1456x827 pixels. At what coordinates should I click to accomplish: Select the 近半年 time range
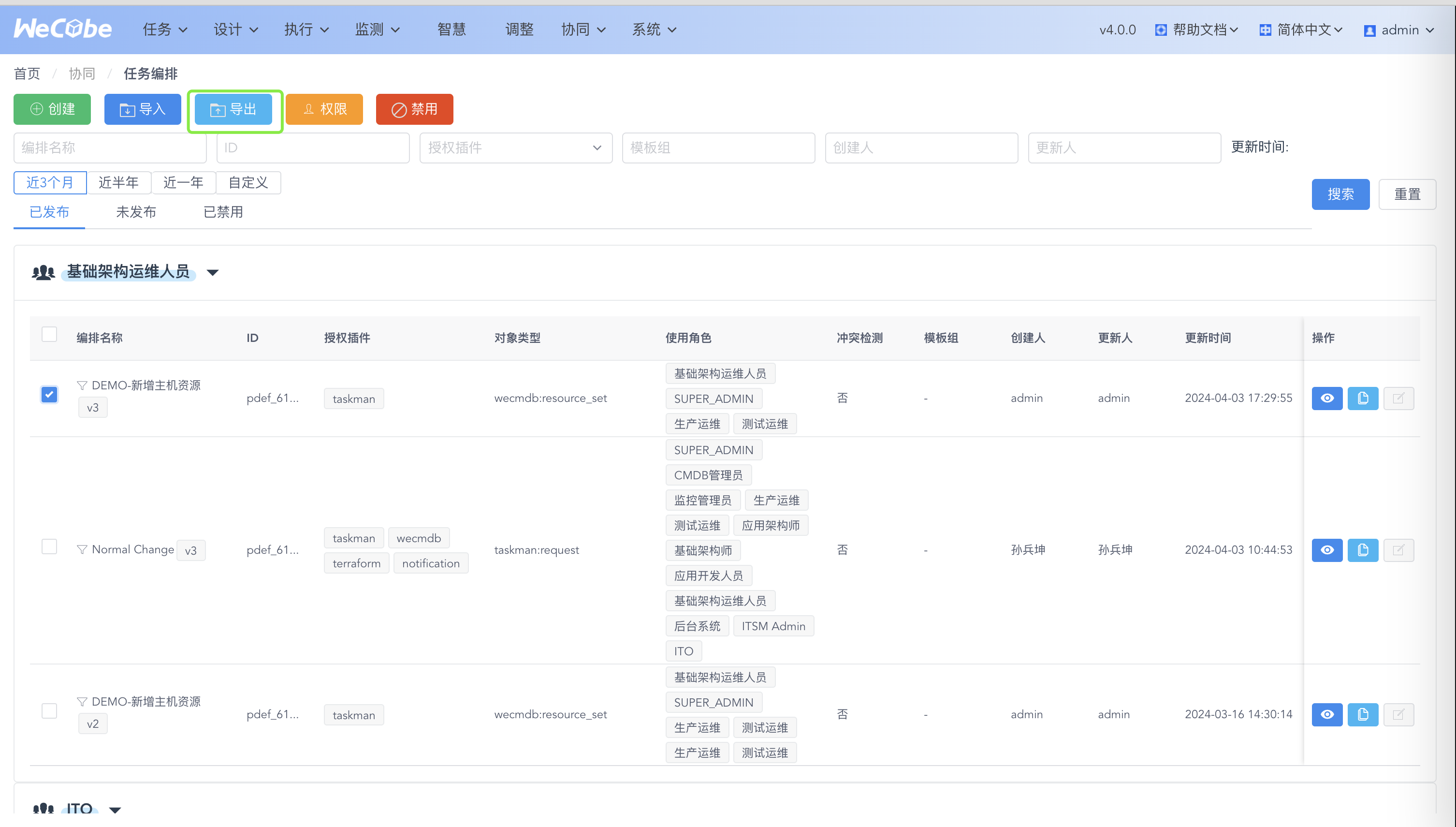click(118, 182)
